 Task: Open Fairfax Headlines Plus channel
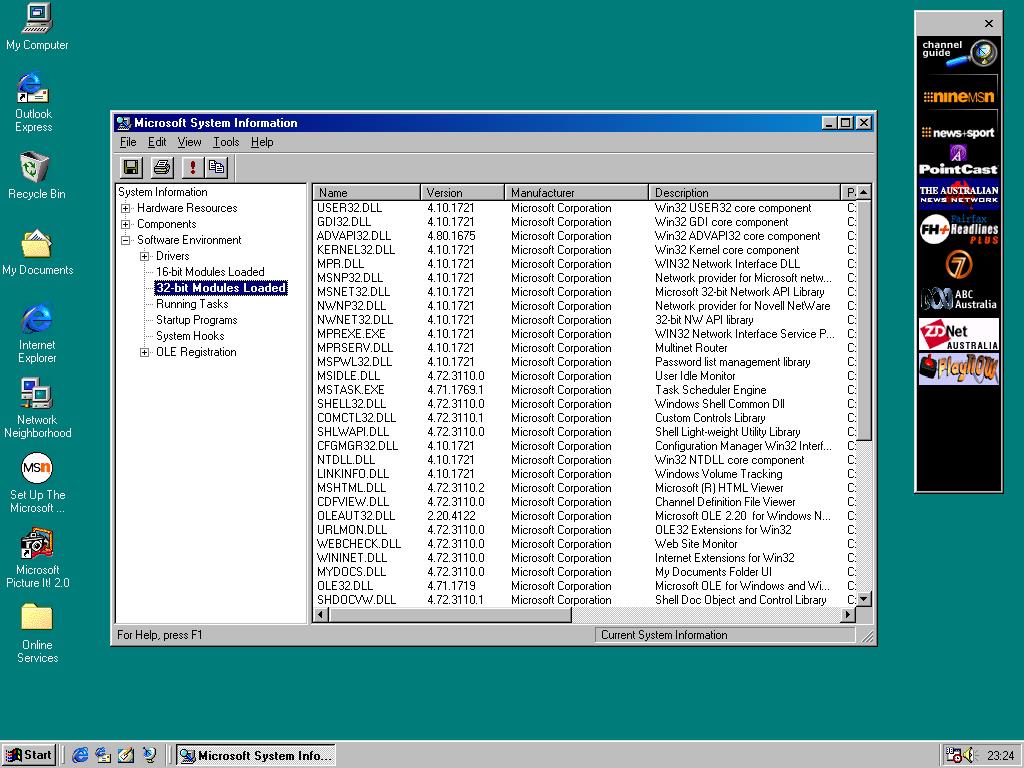[959, 229]
